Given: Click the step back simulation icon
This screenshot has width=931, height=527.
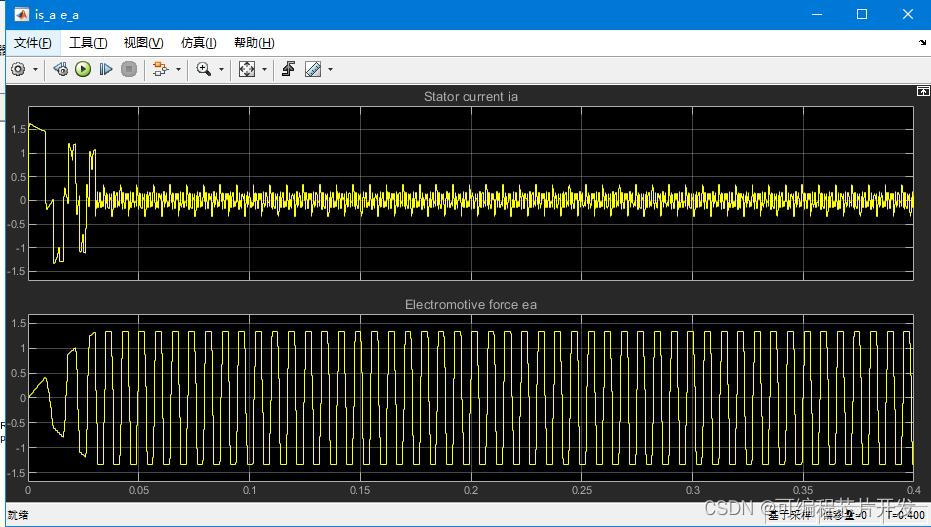Looking at the screenshot, I should 61,69.
